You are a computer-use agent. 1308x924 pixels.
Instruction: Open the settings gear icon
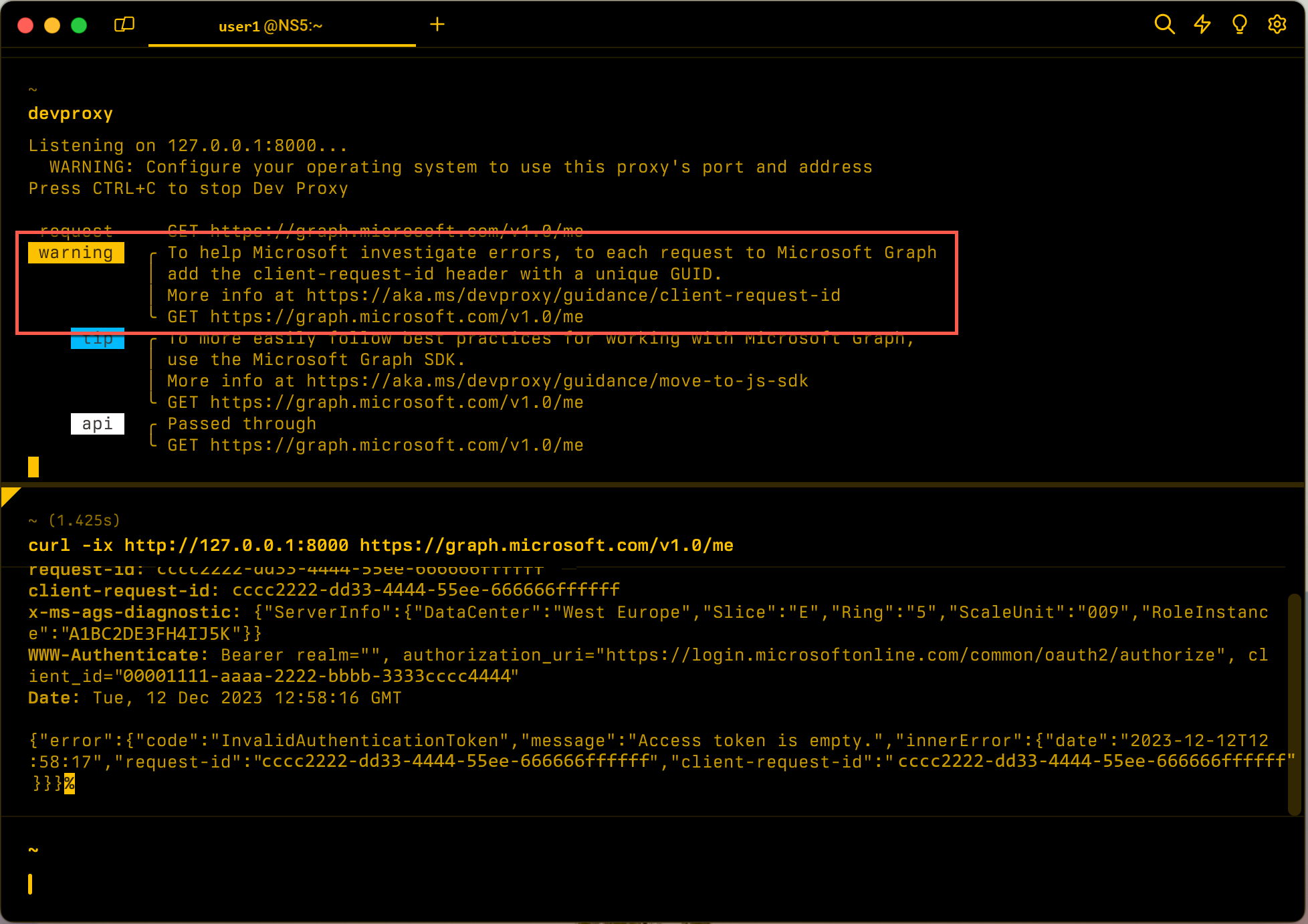[1277, 25]
